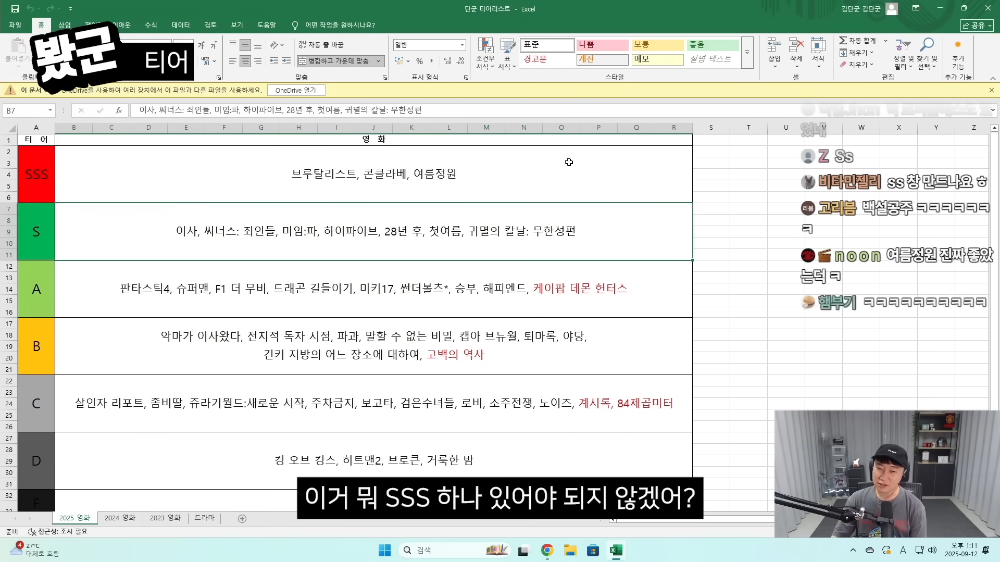Click the Delete cells (삭제) icon
The image size is (1000, 562).
(796, 52)
